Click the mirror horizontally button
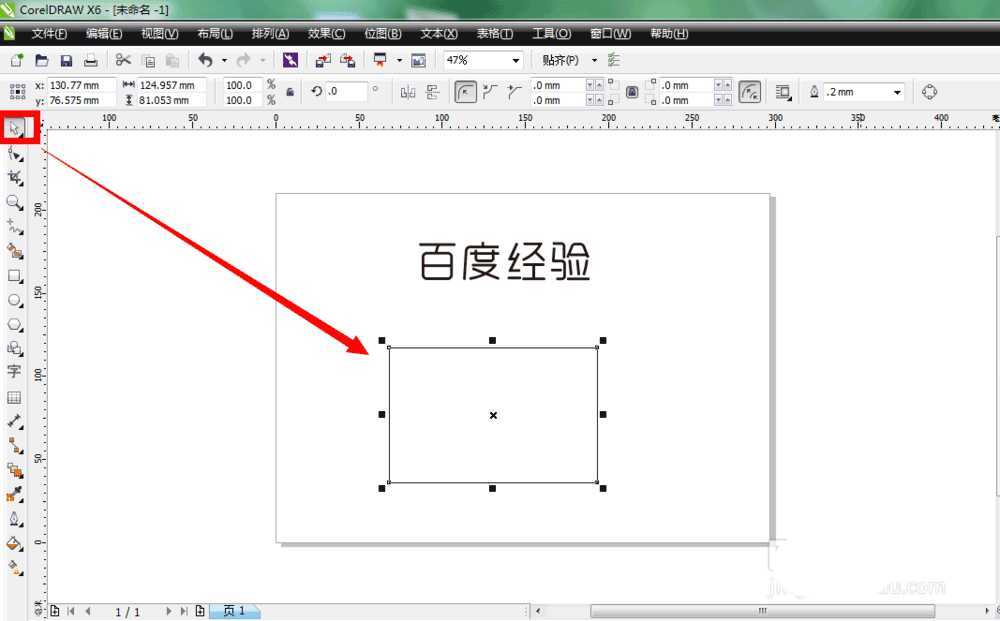 (409, 90)
